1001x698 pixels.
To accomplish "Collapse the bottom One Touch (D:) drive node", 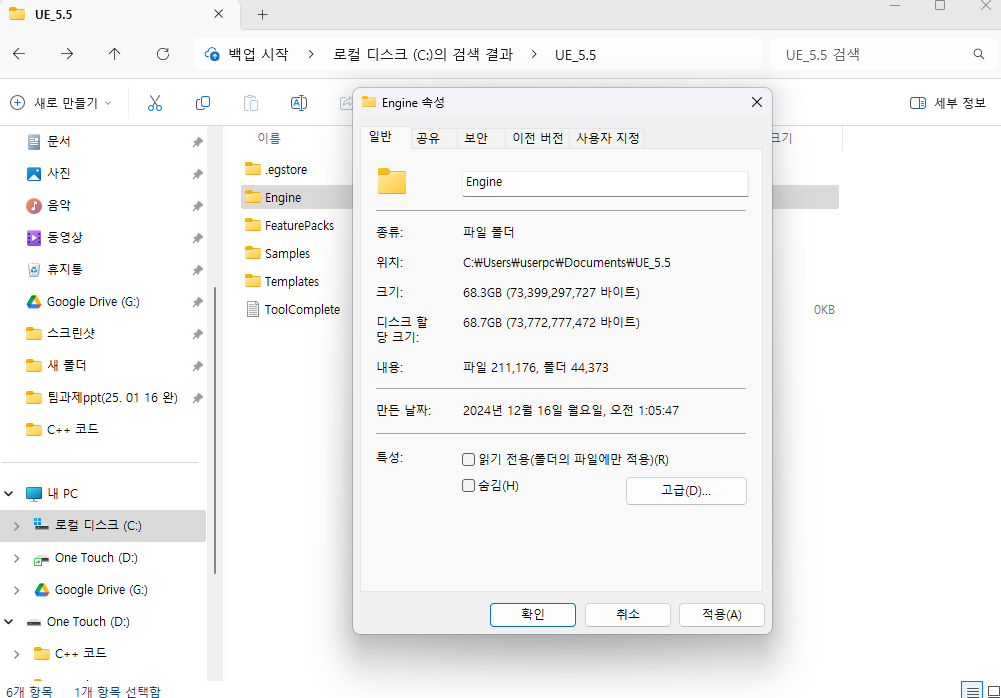I will 9,621.
